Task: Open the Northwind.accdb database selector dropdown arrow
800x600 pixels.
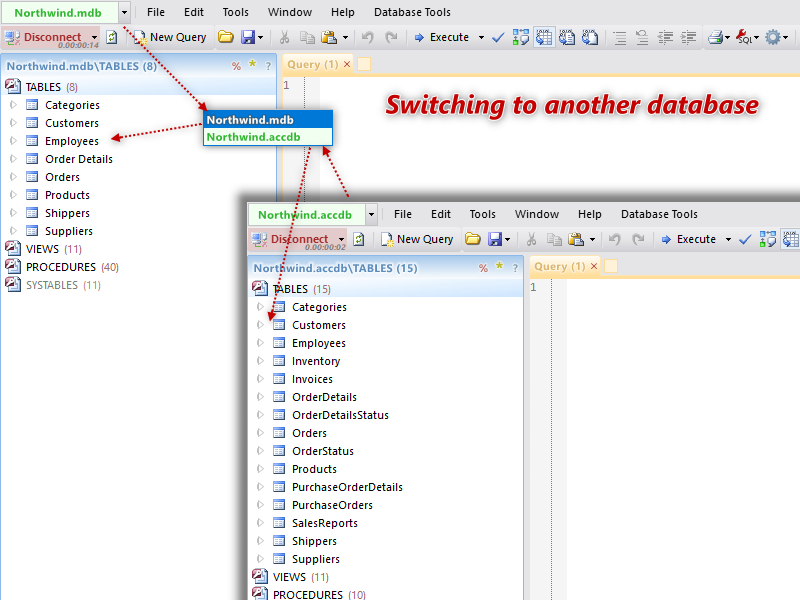Action: click(371, 215)
